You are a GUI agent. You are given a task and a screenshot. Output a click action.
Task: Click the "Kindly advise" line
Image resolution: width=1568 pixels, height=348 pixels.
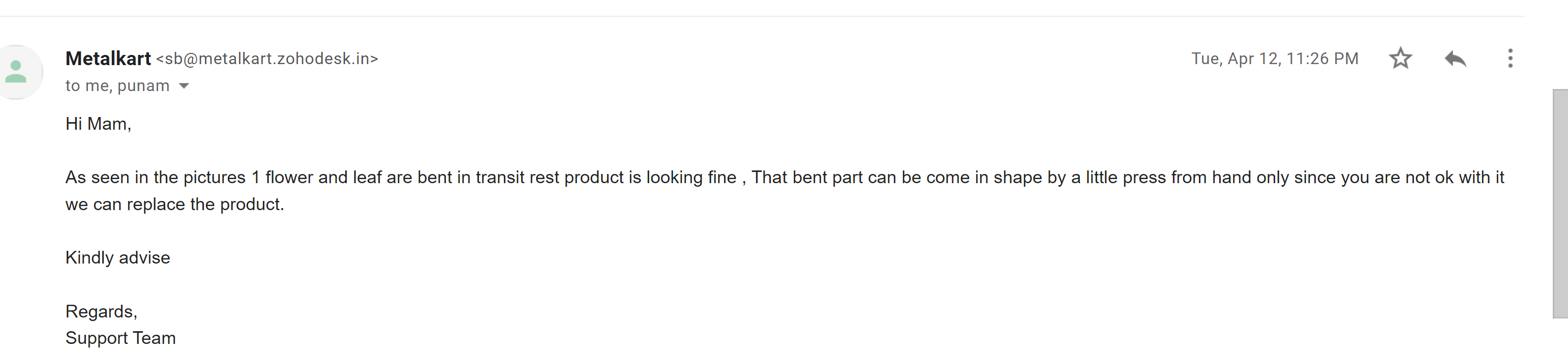(x=117, y=257)
